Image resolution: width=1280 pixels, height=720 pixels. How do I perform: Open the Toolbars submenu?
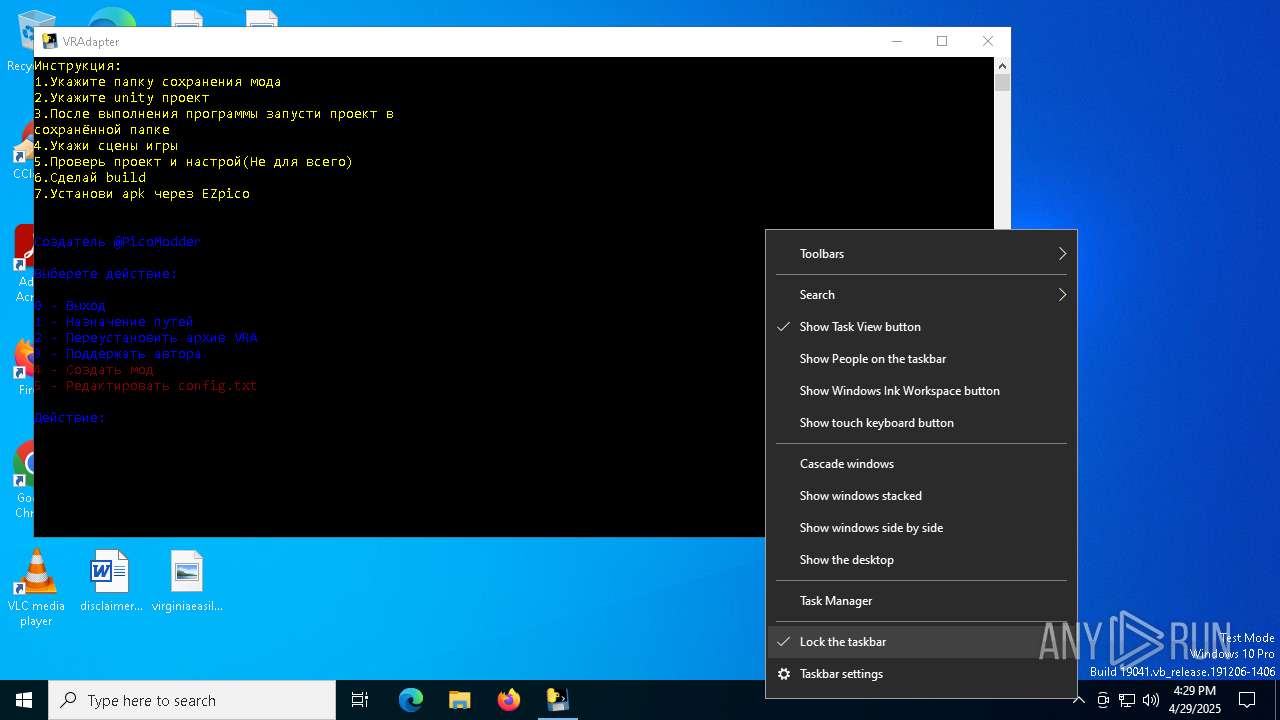(921, 254)
